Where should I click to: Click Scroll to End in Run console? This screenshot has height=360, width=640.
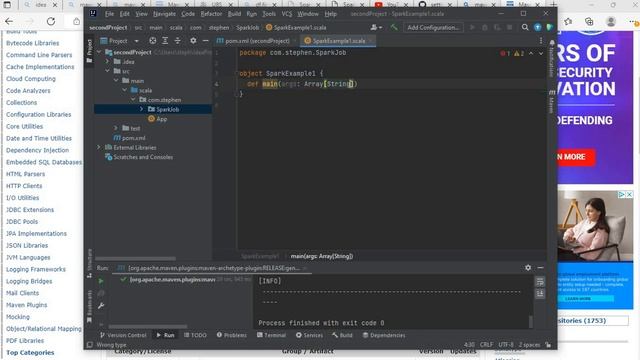(x=540, y=293)
